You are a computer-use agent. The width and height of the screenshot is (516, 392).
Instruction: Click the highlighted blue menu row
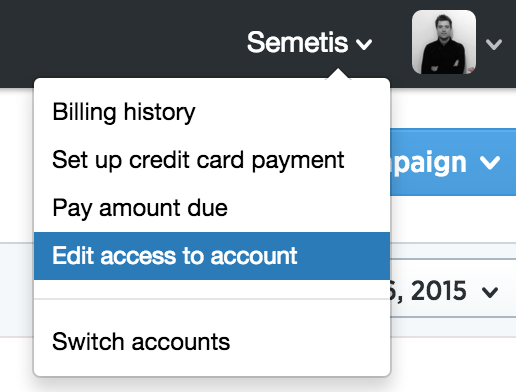tap(212, 256)
